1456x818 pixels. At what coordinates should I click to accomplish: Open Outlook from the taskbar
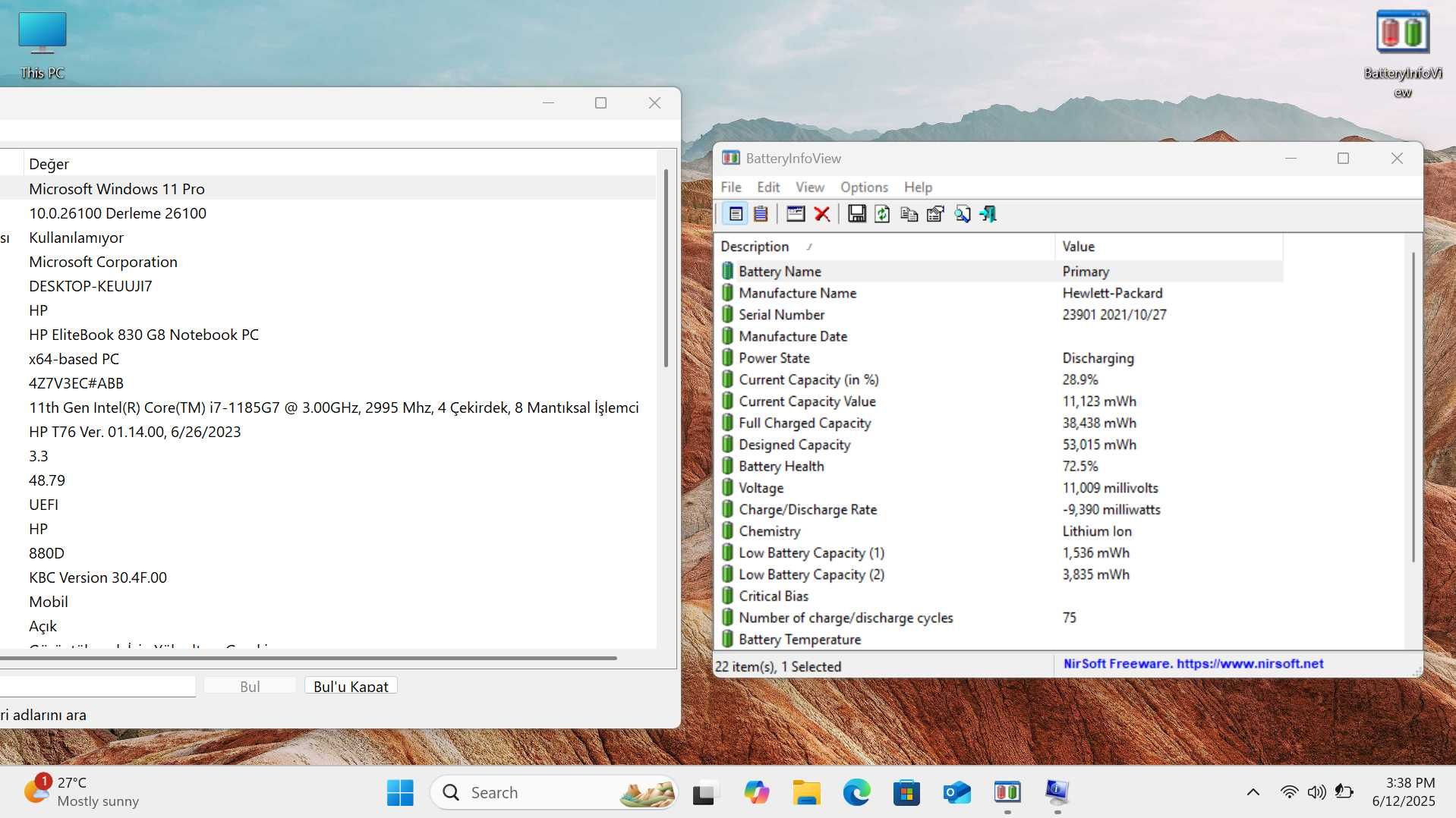pyautogui.click(x=956, y=792)
